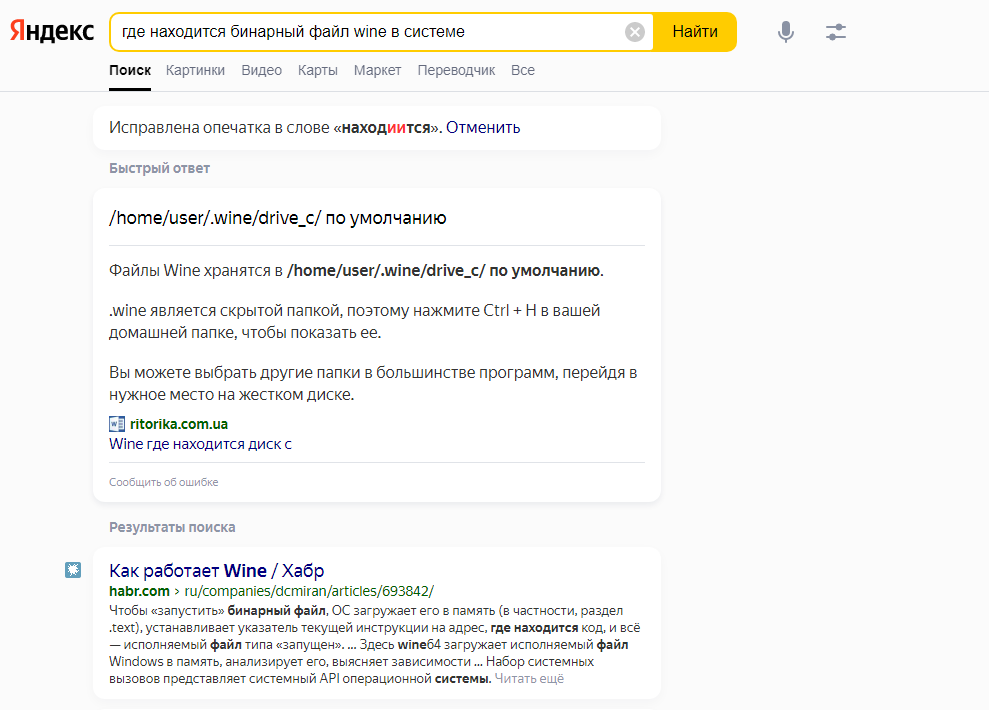Viewport: 989px width, 710px height.
Task: Expand snippet with Читать ещё
Action: [529, 679]
